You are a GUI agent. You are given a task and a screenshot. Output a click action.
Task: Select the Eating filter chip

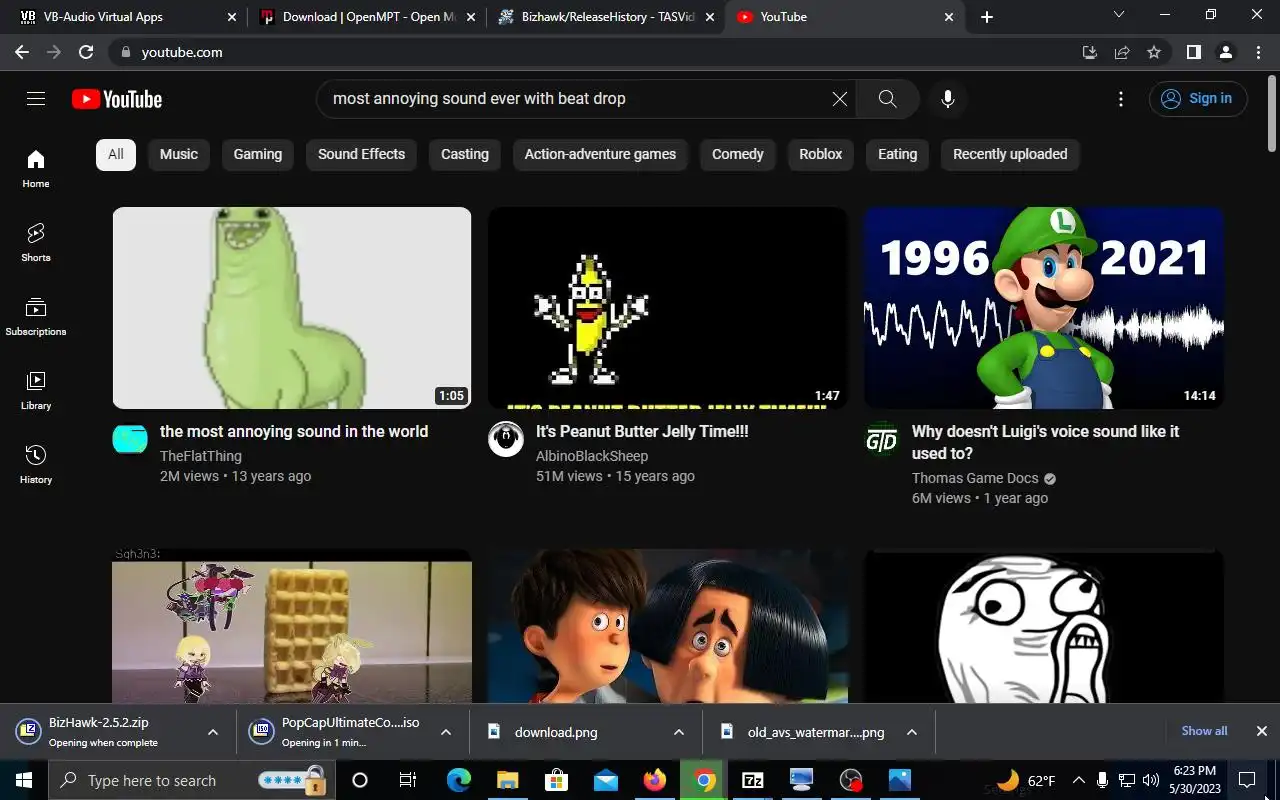(x=898, y=154)
